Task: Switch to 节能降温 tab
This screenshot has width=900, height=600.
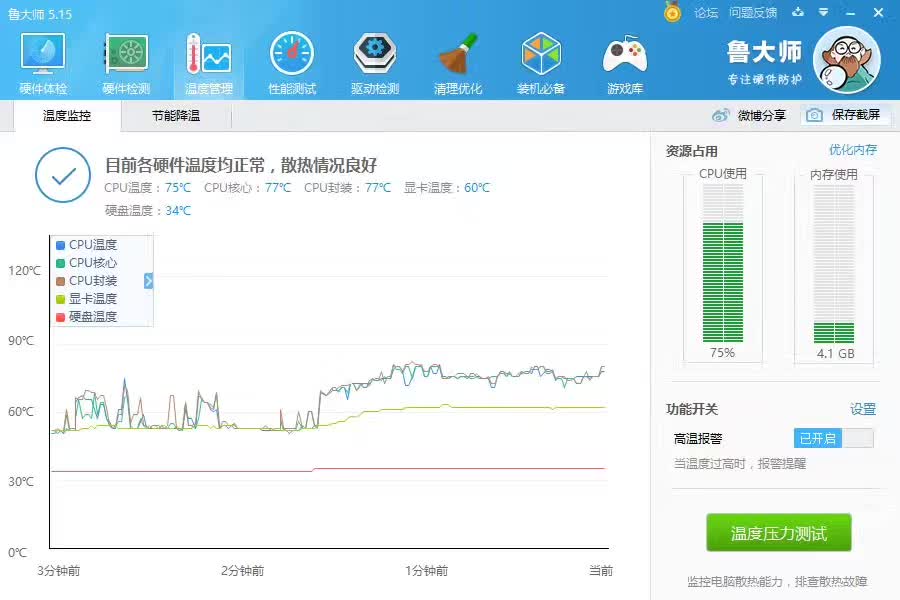Action: click(x=176, y=116)
